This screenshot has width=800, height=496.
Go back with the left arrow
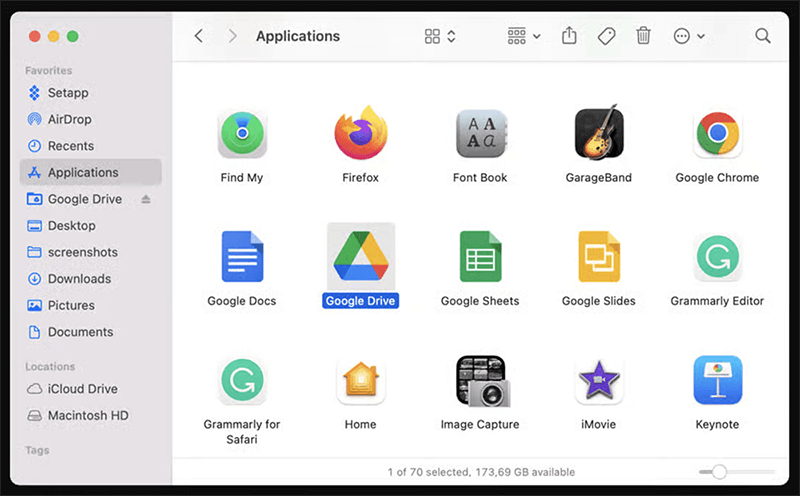point(199,36)
